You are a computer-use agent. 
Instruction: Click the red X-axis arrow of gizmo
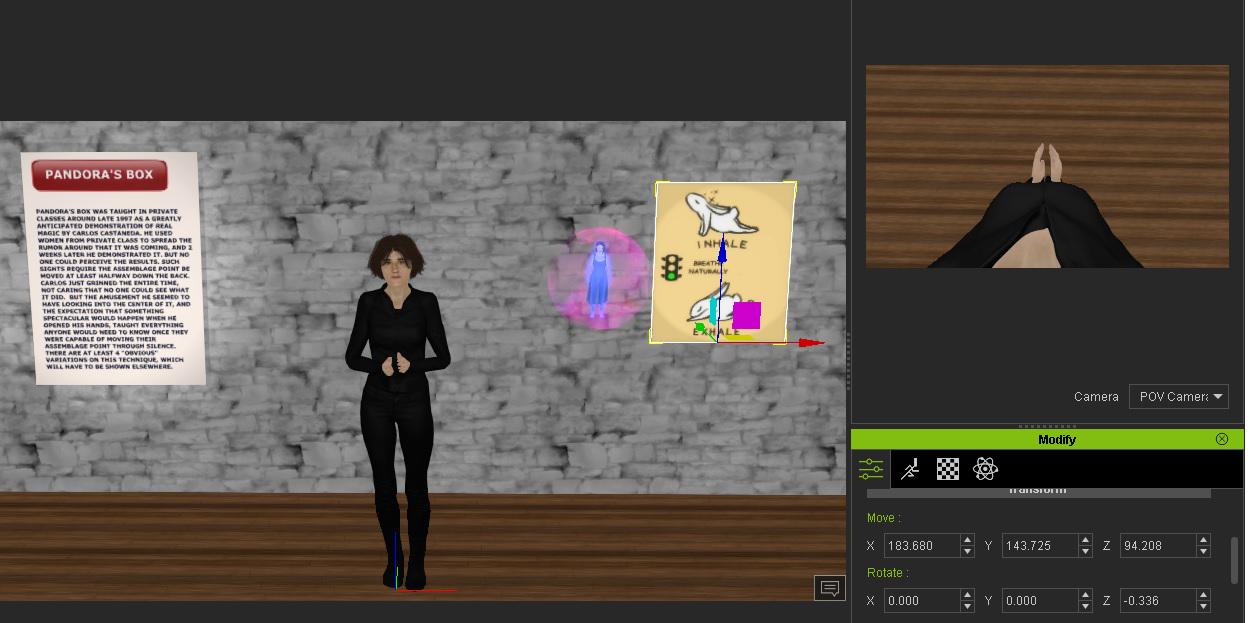[811, 343]
